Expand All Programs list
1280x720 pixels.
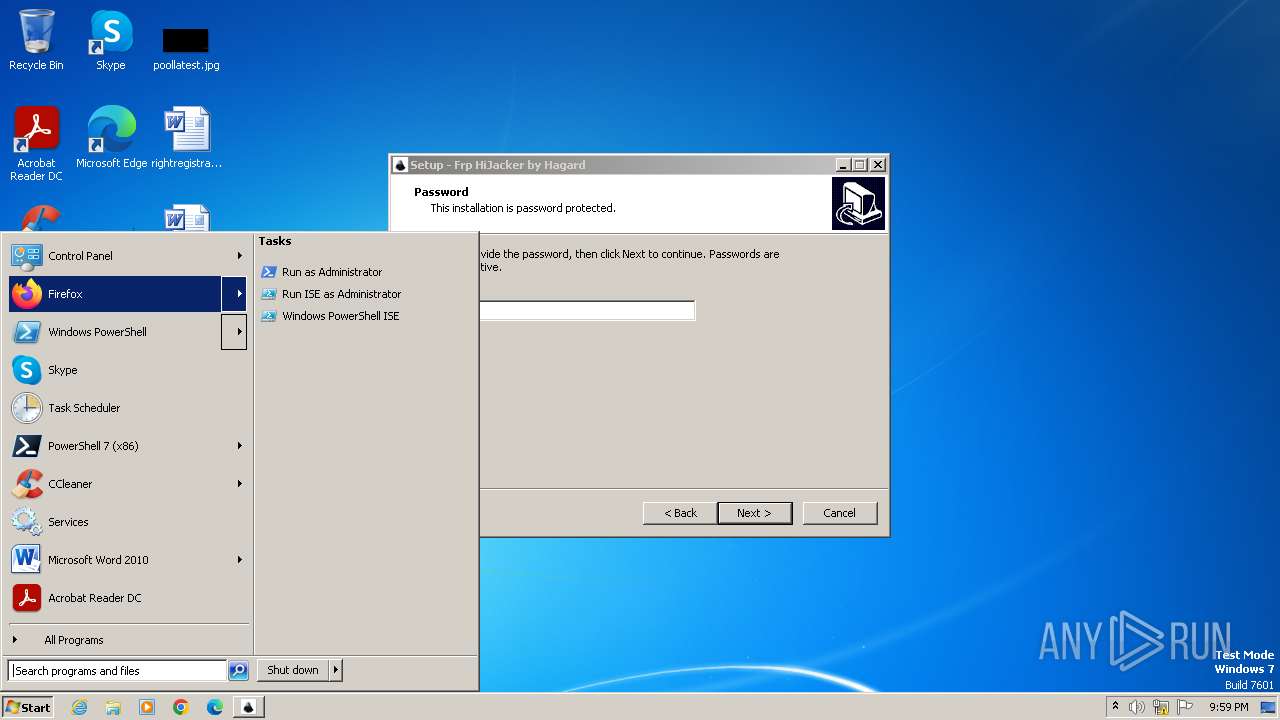128,640
